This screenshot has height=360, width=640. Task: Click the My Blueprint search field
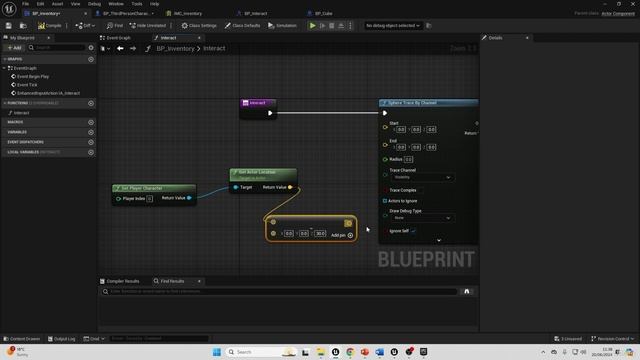coord(57,48)
